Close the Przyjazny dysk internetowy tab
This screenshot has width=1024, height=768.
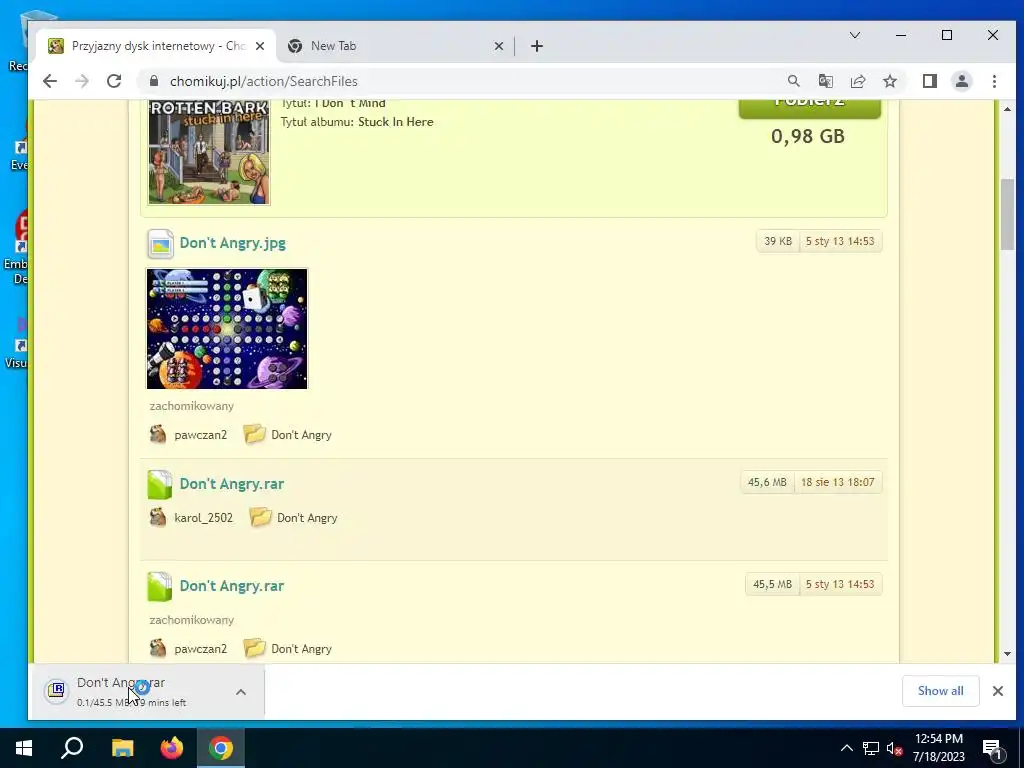coord(260,46)
